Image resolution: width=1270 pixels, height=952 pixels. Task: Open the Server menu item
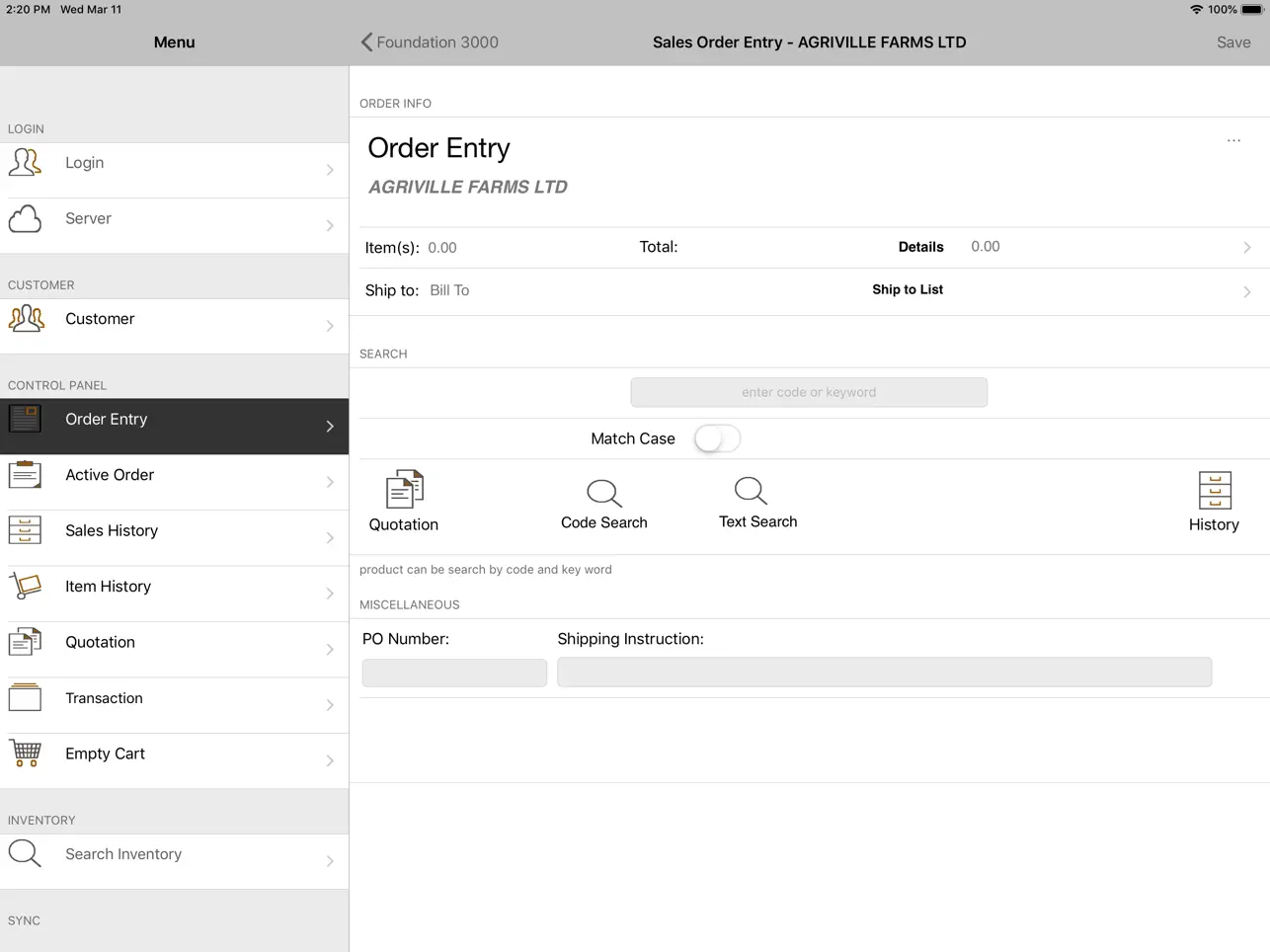174,226
